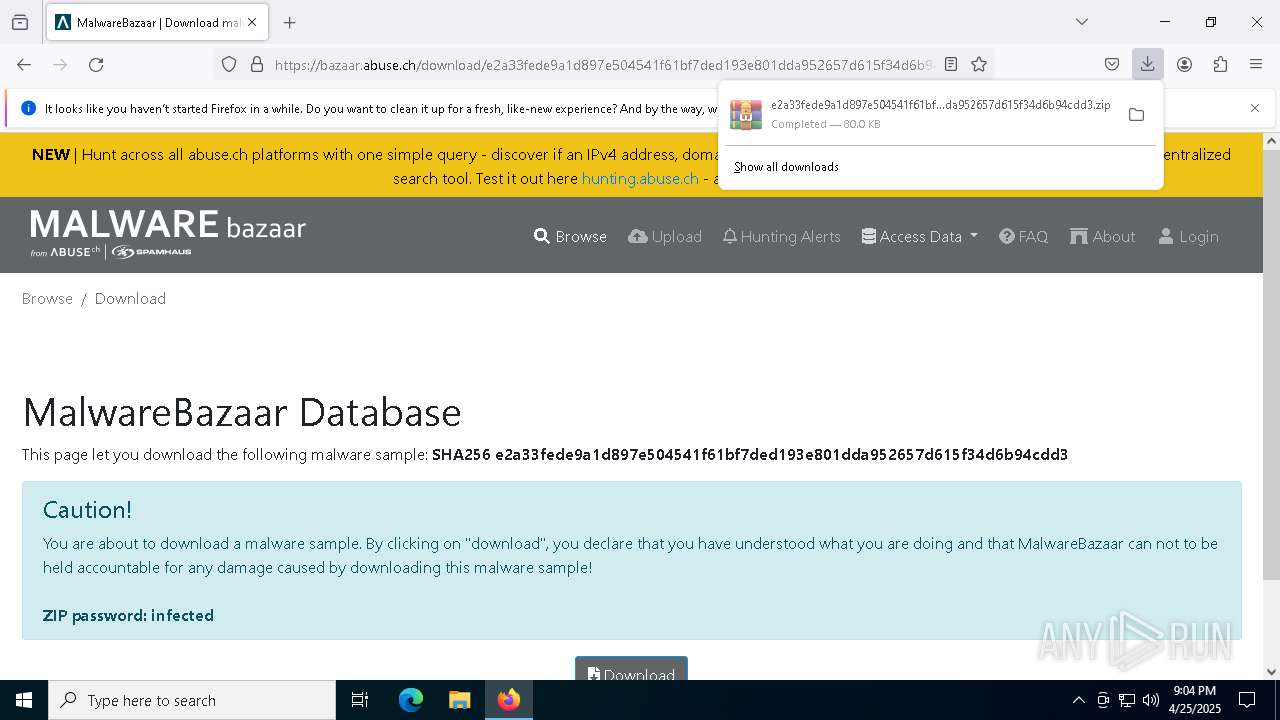Screen dimensions: 1280x720
Task: Click Browse breadcrumb link
Action: tap(47, 298)
